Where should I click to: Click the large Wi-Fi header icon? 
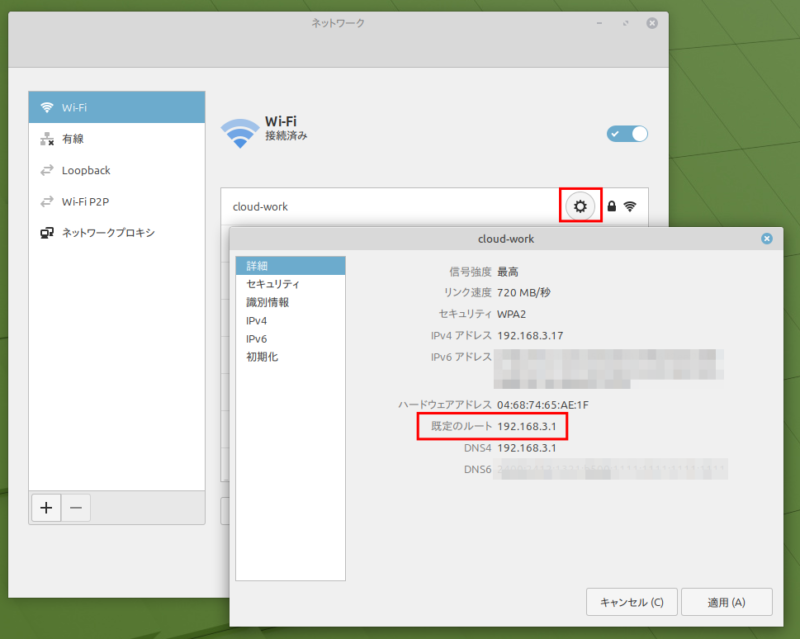click(x=240, y=133)
